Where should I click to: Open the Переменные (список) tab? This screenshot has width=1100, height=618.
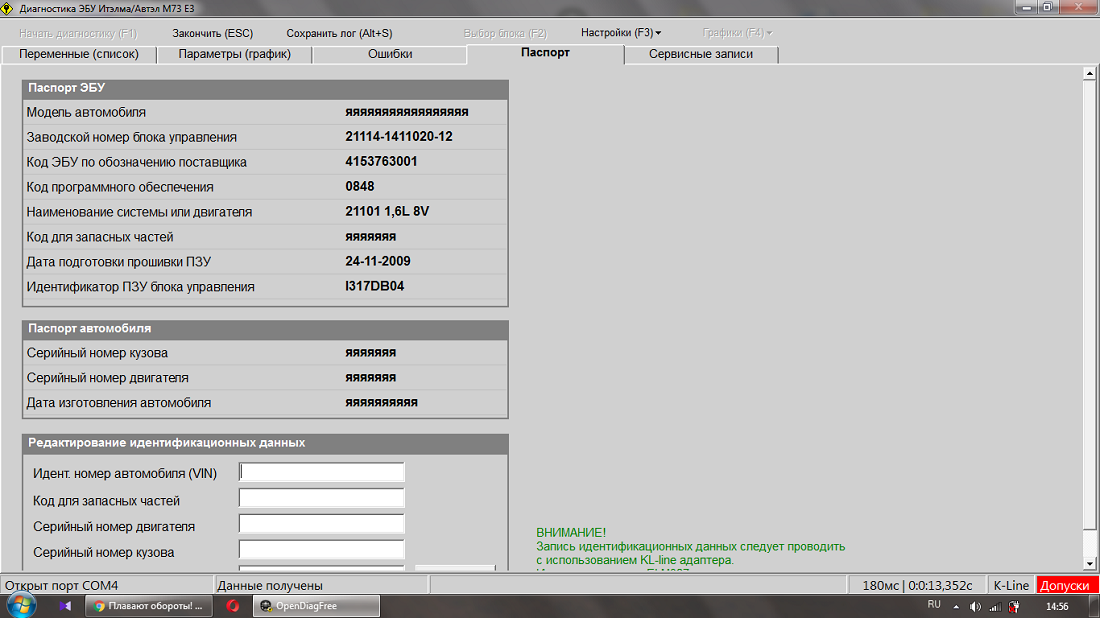click(79, 54)
